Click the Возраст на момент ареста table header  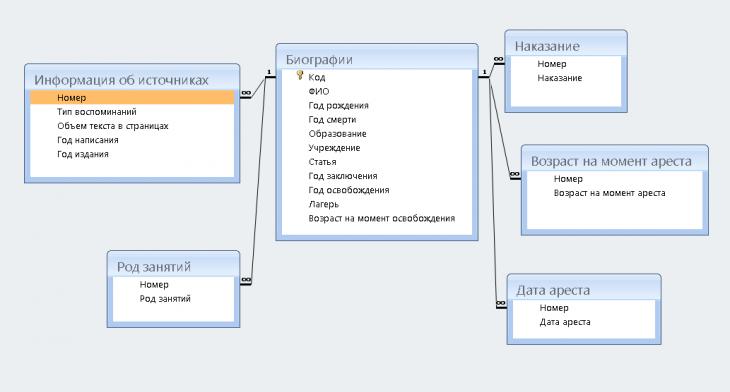point(615,161)
